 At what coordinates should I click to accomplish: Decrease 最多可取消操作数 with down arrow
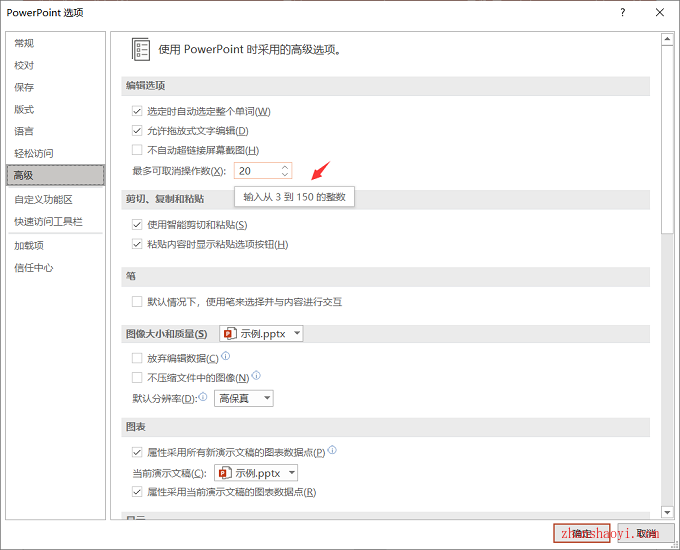pos(285,174)
